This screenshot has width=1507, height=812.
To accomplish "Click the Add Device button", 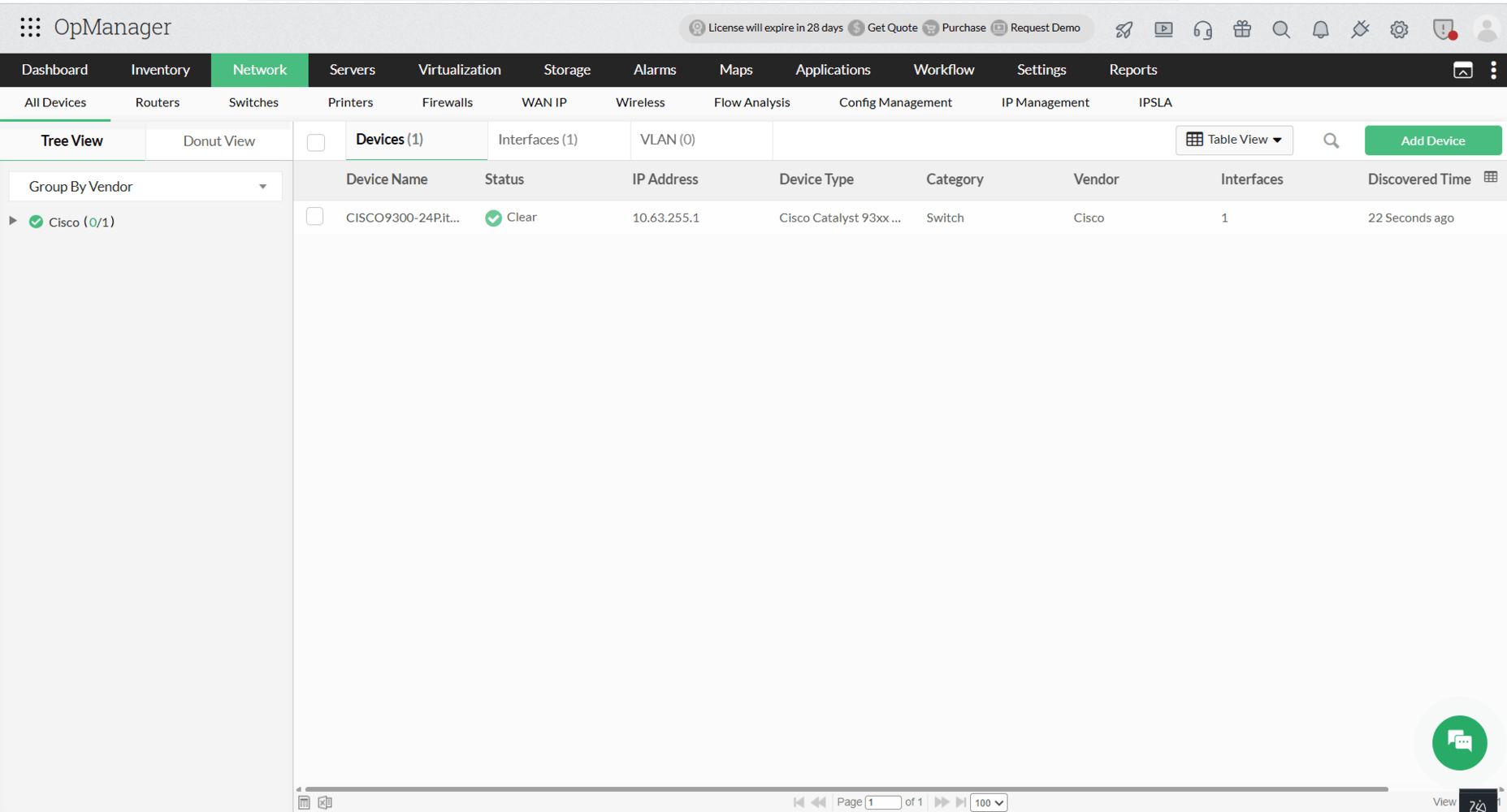I will [x=1432, y=140].
